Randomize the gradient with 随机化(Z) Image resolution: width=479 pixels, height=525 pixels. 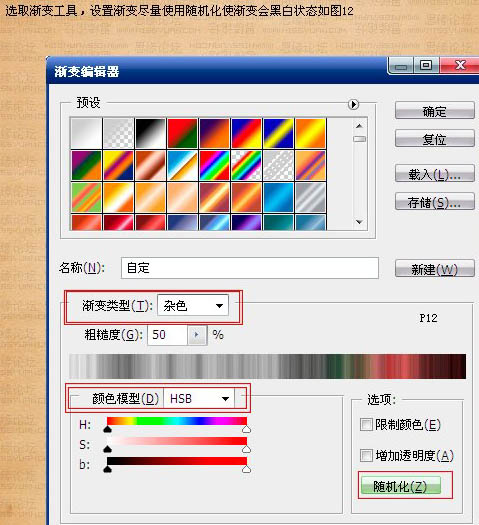pyautogui.click(x=400, y=485)
